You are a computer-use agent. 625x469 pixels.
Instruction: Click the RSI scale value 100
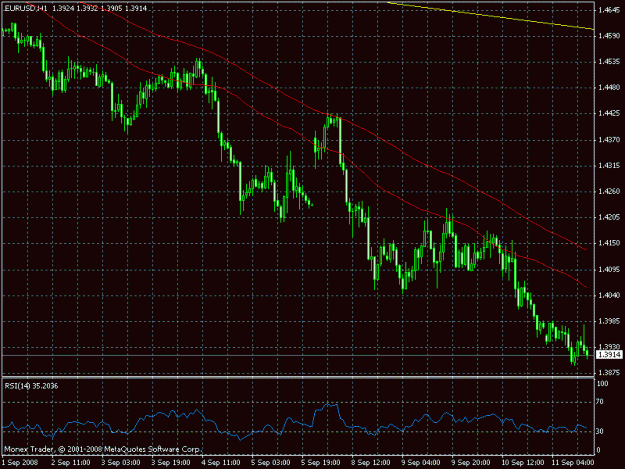[603, 384]
